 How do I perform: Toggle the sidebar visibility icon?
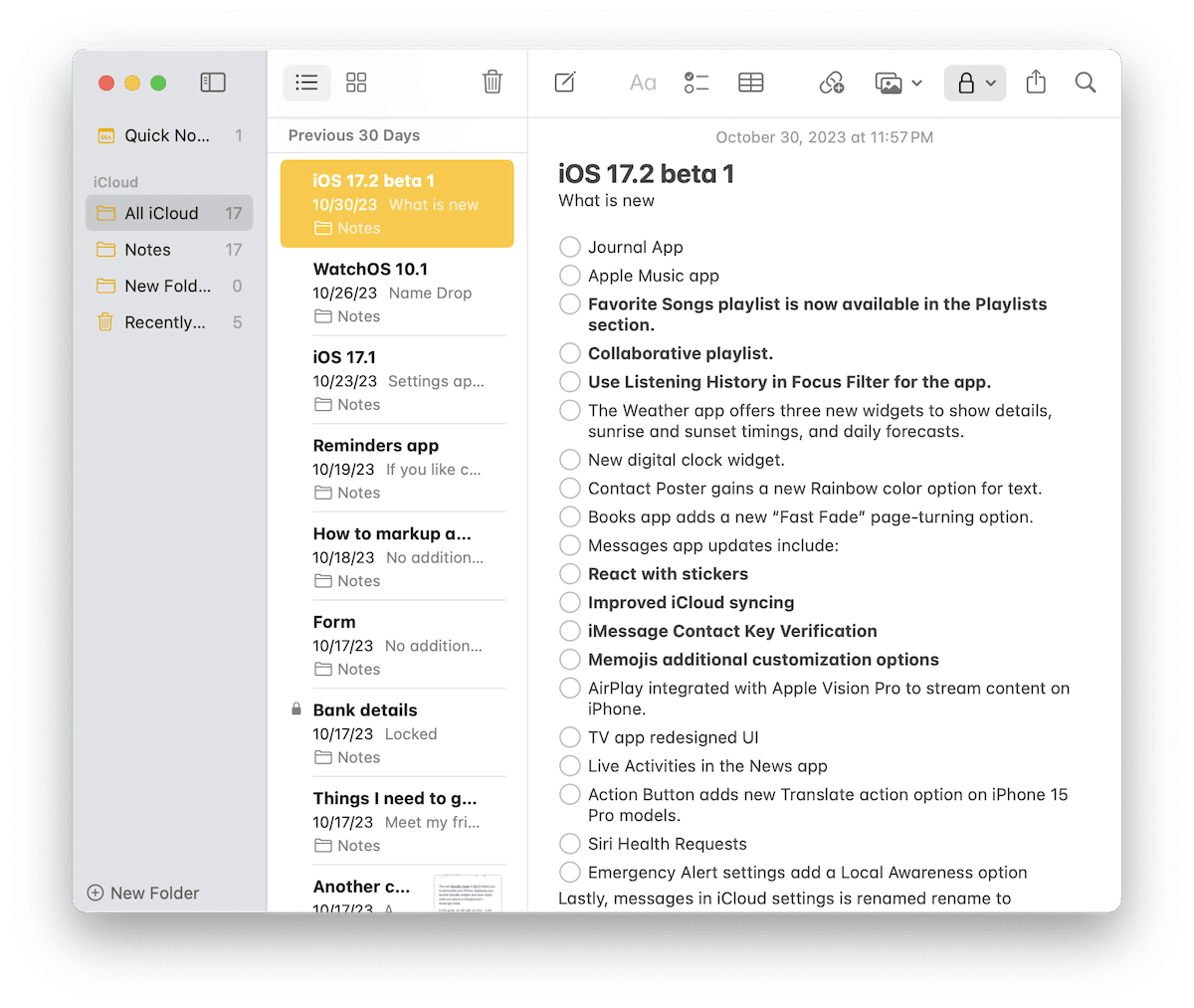tap(213, 83)
